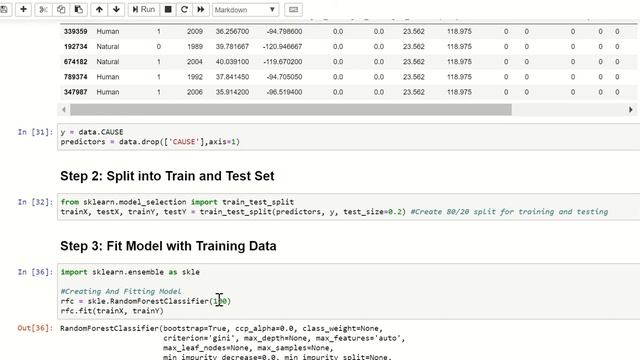Click the rfc.fit(trainX, trainY) line

point(112,311)
